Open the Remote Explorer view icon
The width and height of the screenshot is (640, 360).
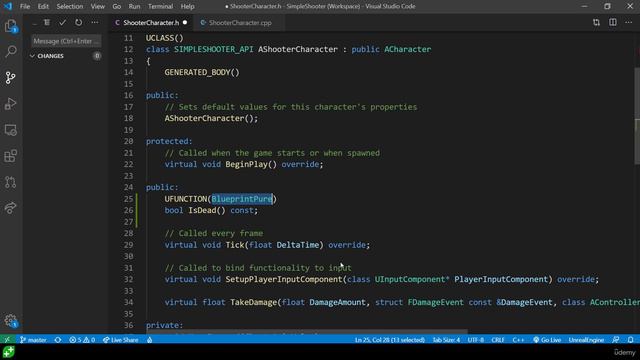click(x=11, y=130)
